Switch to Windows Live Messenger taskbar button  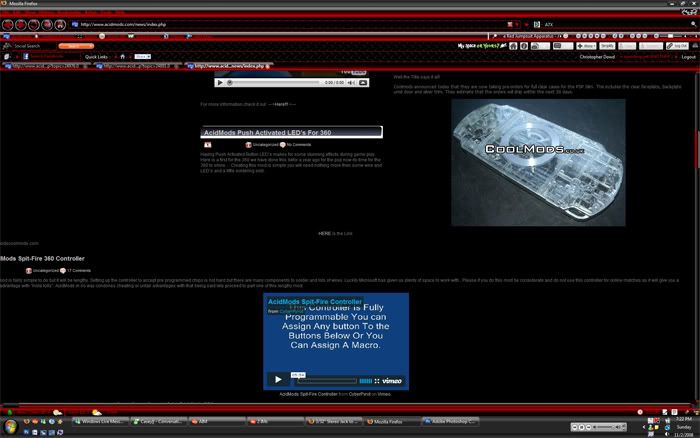(x=100, y=421)
